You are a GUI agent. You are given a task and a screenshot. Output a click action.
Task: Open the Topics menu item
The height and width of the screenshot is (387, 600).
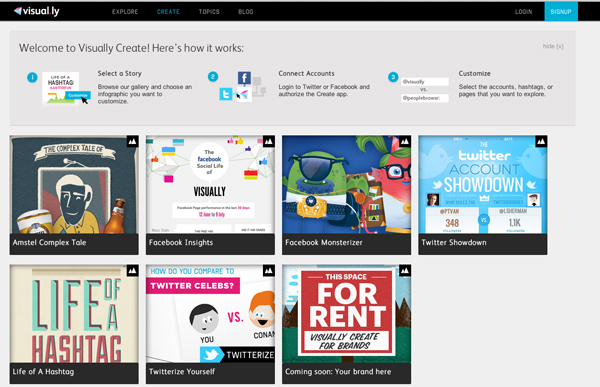pos(209,12)
